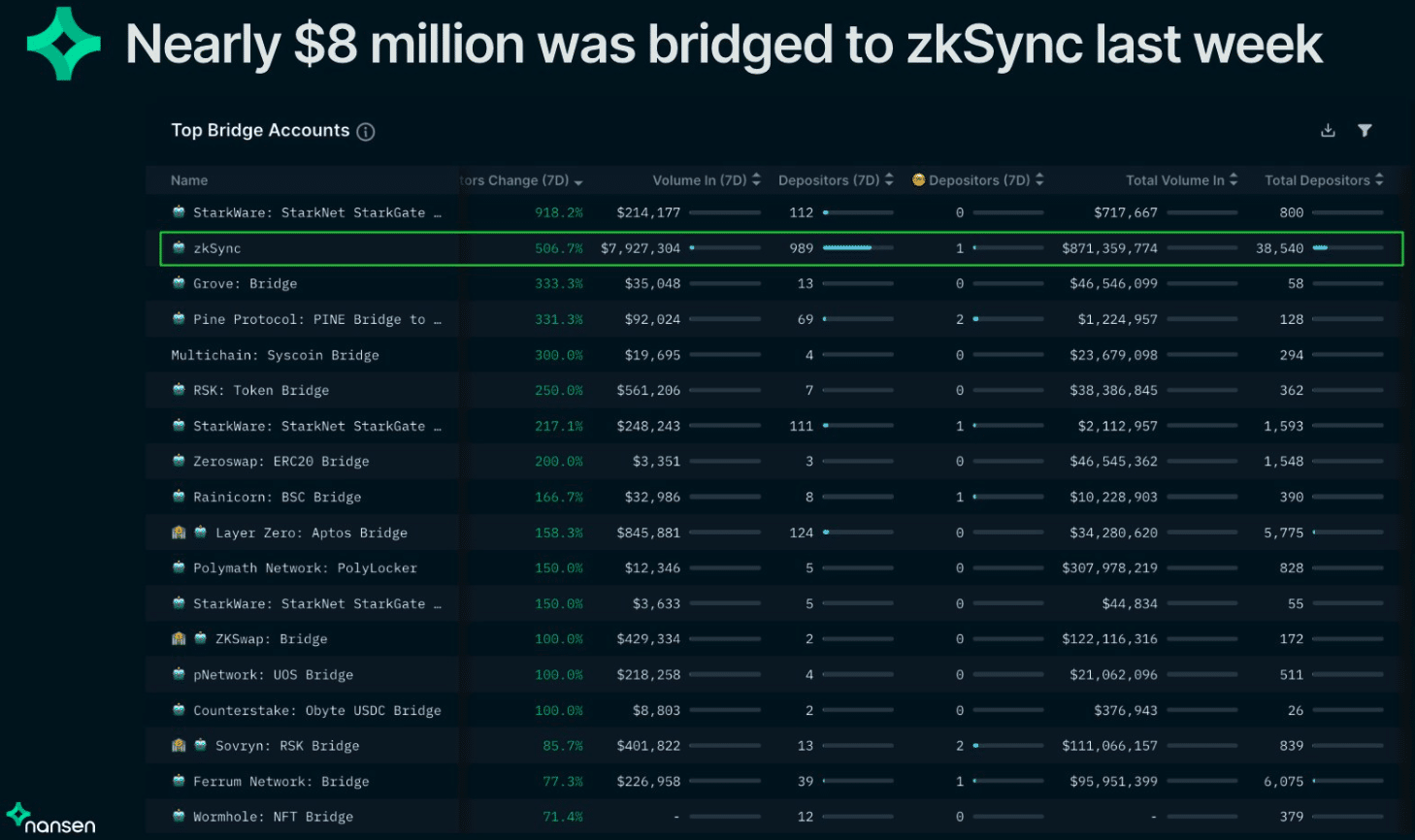Click the token icon next to RSK: Token Bridge
1415x840 pixels.
(179, 390)
